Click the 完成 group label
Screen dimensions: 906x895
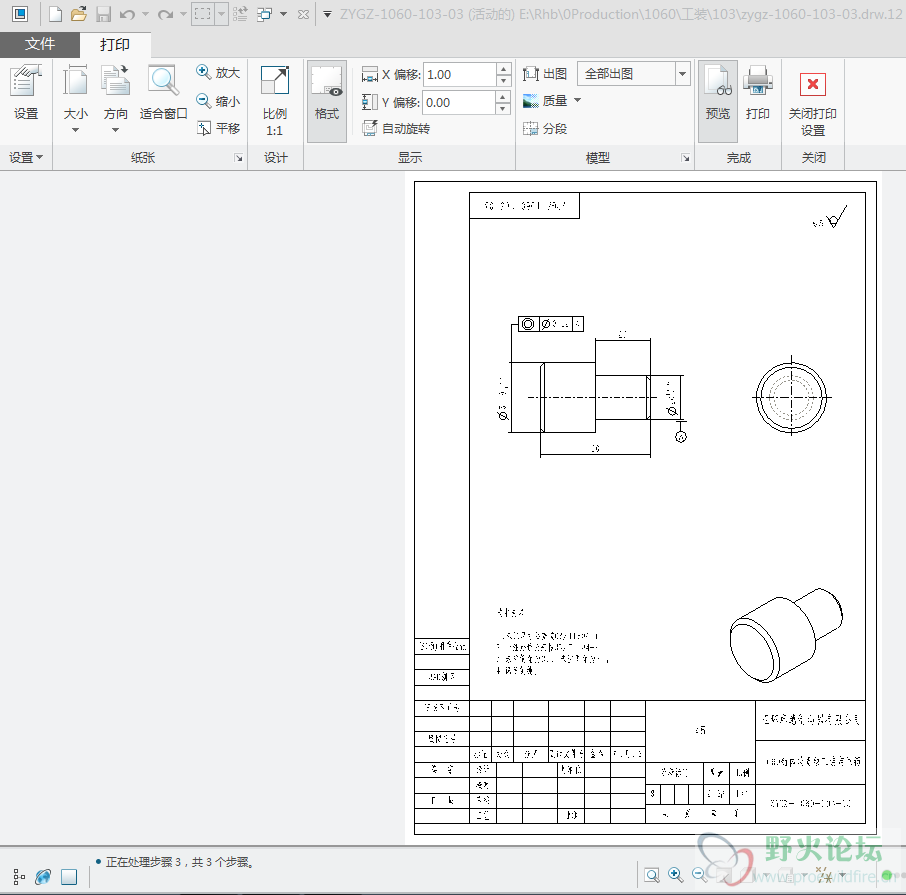(738, 158)
